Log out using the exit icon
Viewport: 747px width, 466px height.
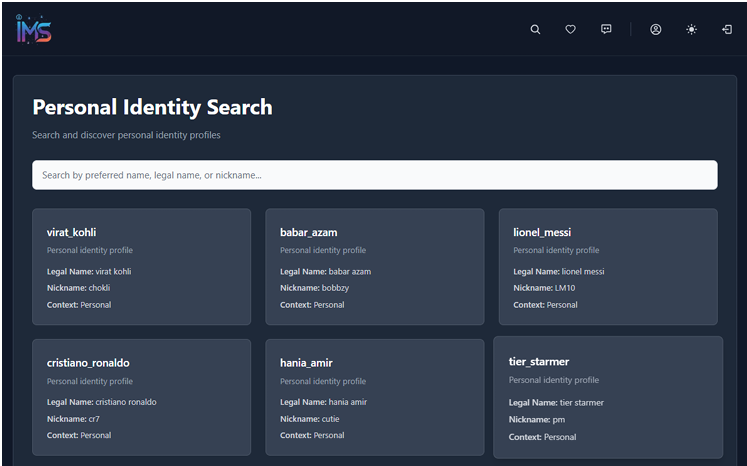(727, 30)
